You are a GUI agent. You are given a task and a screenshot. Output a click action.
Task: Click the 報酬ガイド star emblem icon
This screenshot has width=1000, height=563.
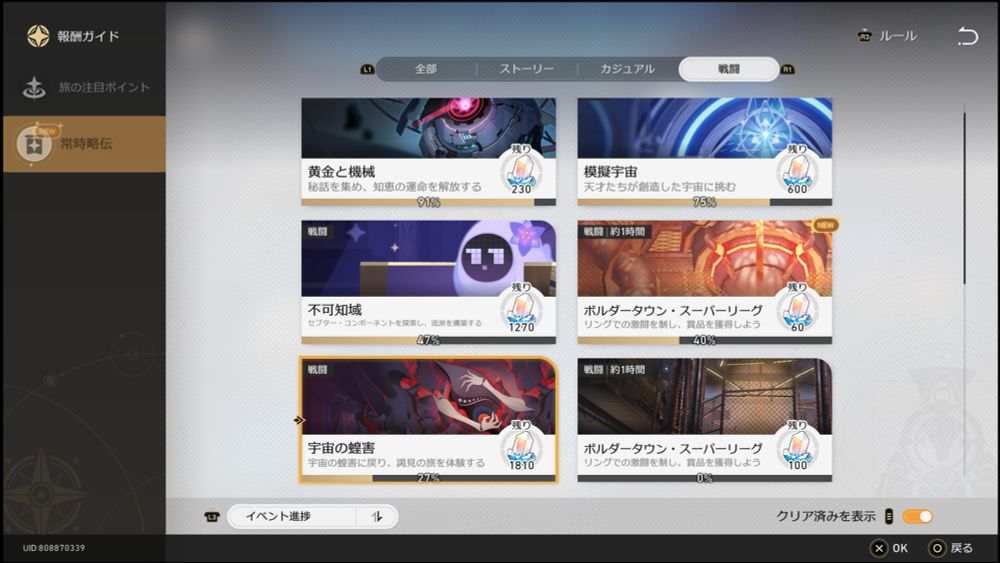[38, 36]
